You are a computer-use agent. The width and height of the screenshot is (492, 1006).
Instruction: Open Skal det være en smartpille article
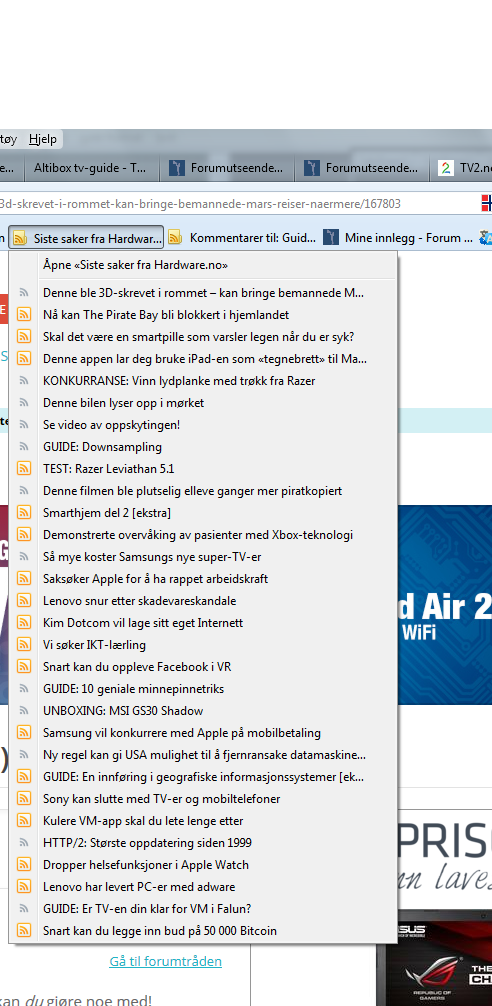coord(203,337)
